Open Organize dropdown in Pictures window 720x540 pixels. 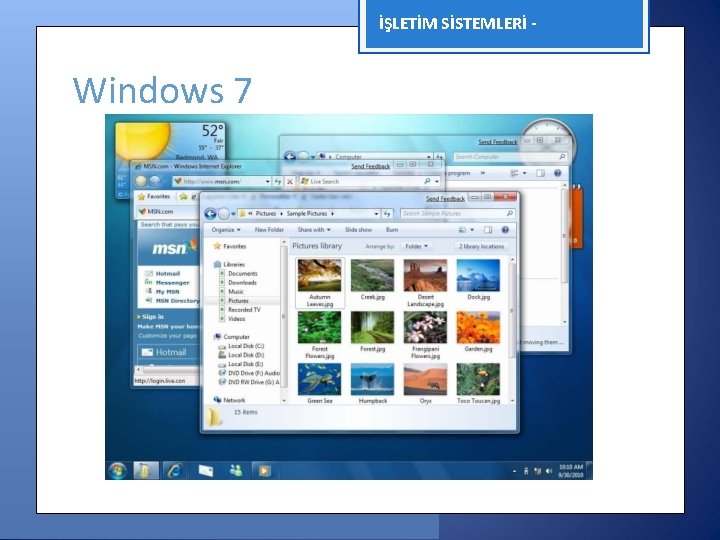[x=226, y=230]
